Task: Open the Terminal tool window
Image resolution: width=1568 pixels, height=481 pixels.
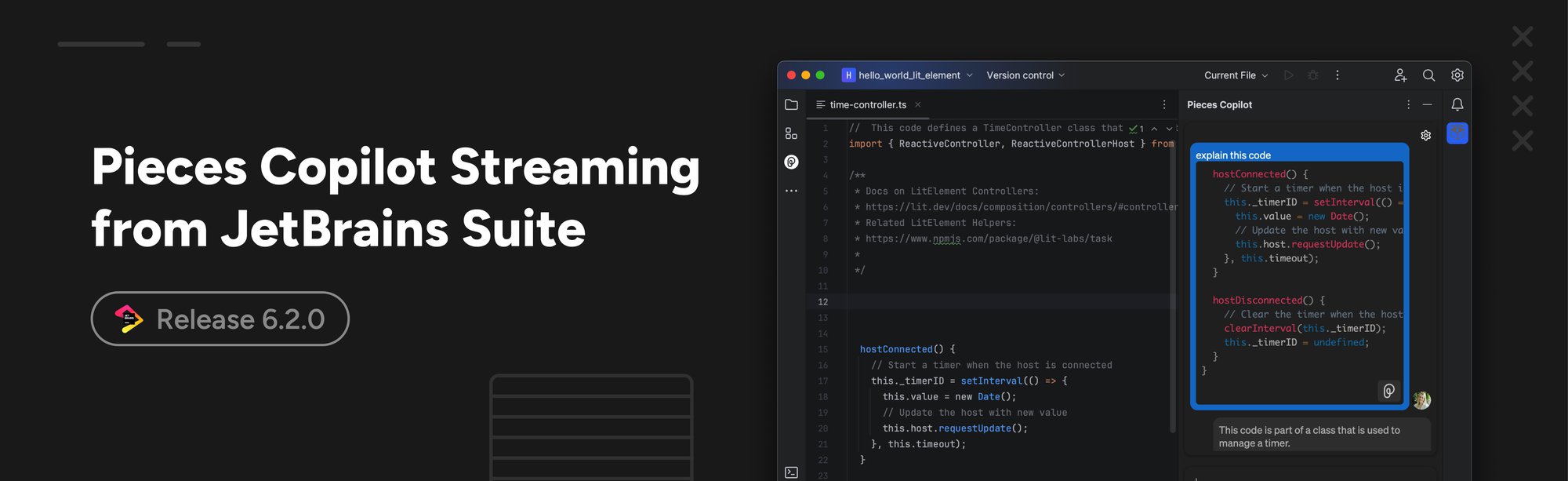Action: 791,472
